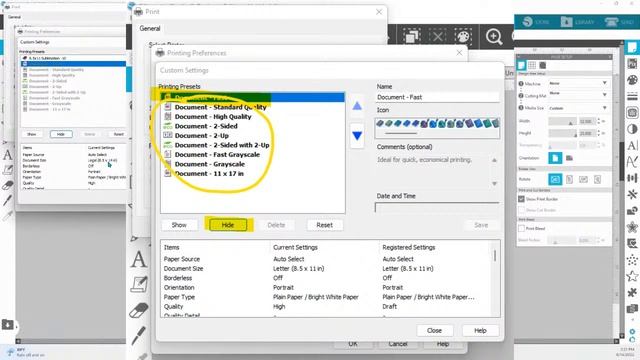Move preset down with blue down arrow
Screen dimensions: 640x360
[x=357, y=136]
